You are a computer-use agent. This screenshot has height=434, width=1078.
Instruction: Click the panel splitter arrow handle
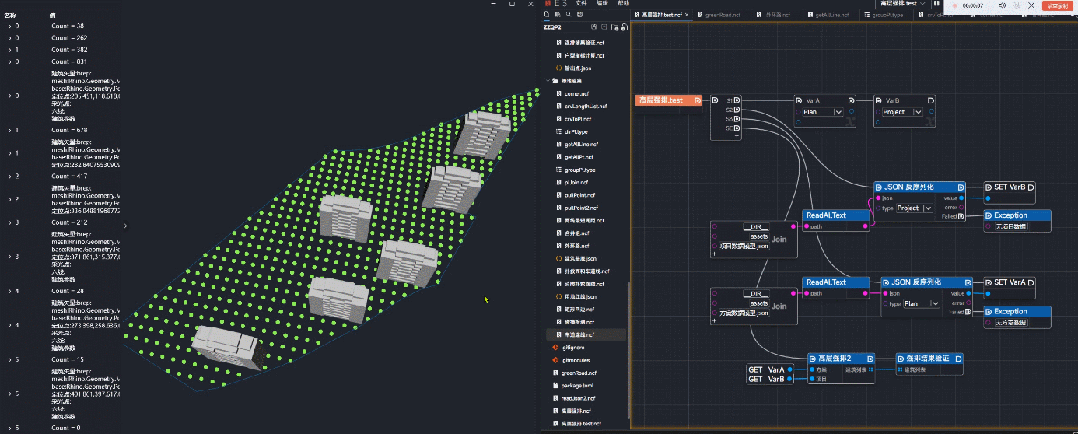[125, 226]
